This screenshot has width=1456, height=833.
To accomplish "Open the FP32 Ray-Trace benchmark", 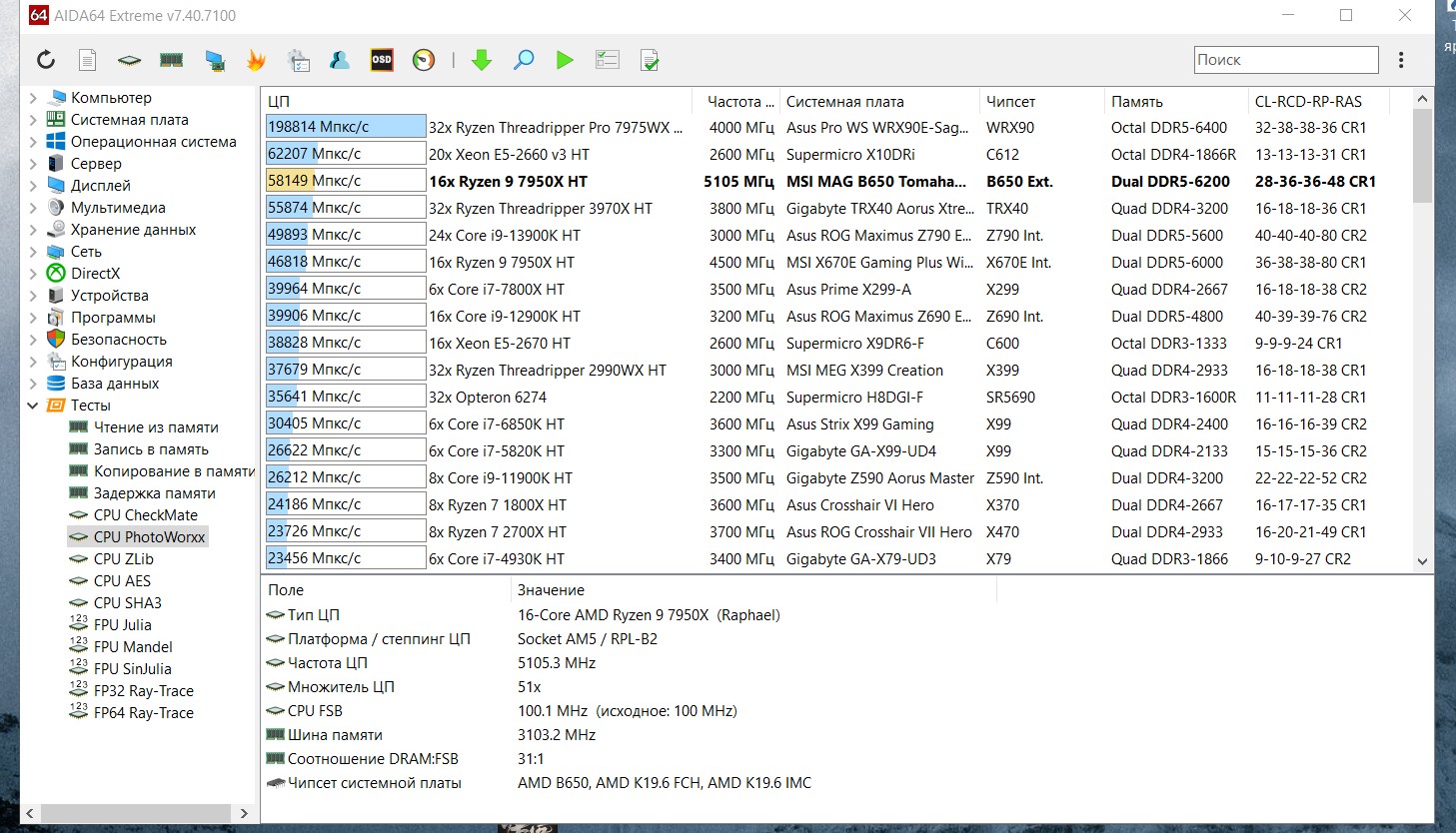I will point(144,691).
